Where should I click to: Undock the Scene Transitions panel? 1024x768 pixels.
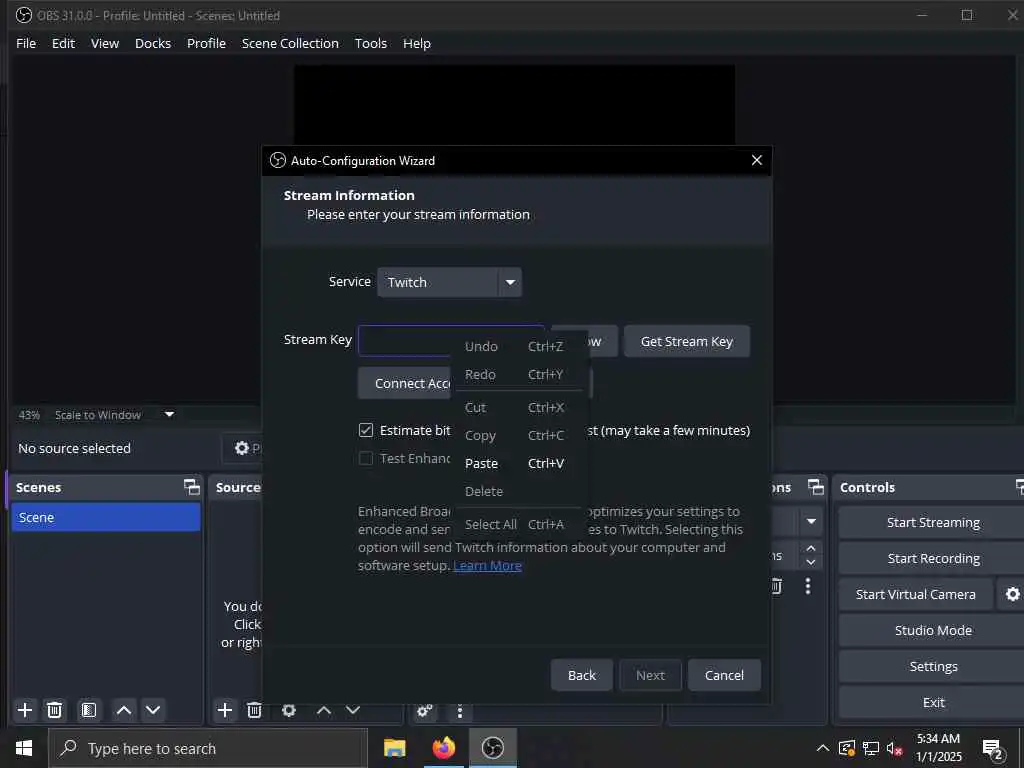(x=816, y=487)
